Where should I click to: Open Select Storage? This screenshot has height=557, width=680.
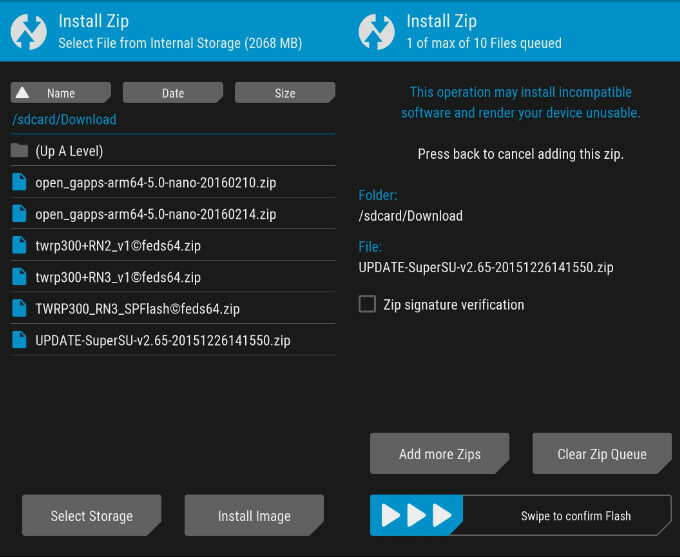coord(92,515)
